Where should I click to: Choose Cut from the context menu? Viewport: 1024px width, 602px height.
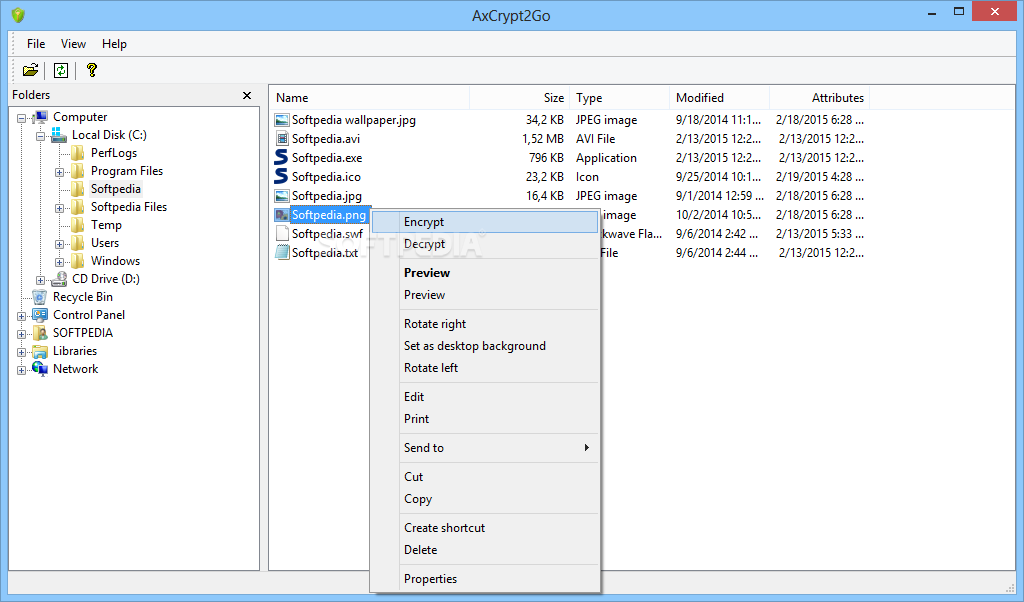(x=485, y=477)
